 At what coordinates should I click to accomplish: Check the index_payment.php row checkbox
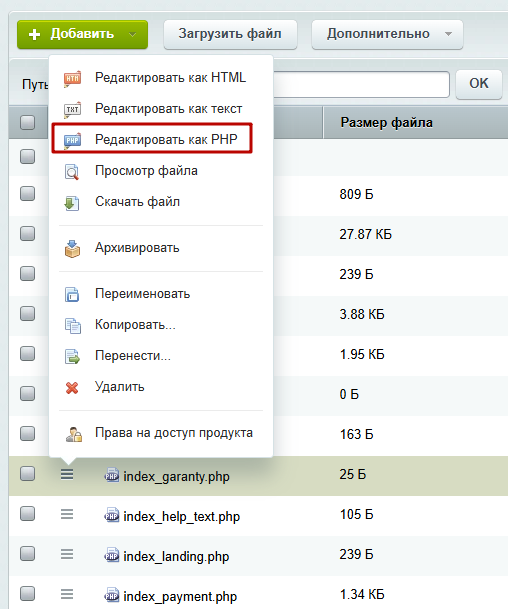(x=28, y=593)
